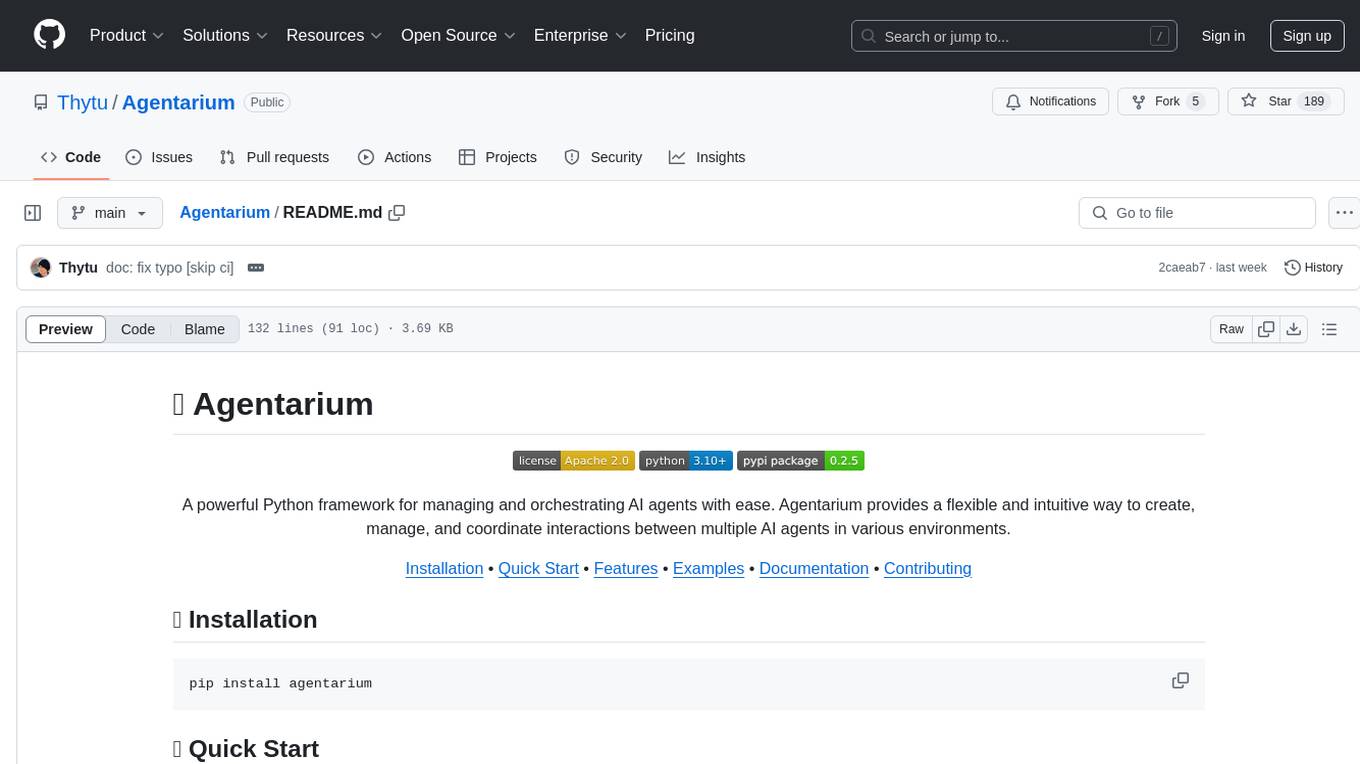Screen dimensions: 1360x764
Task: Switch to the Projects tab
Action: [498, 157]
